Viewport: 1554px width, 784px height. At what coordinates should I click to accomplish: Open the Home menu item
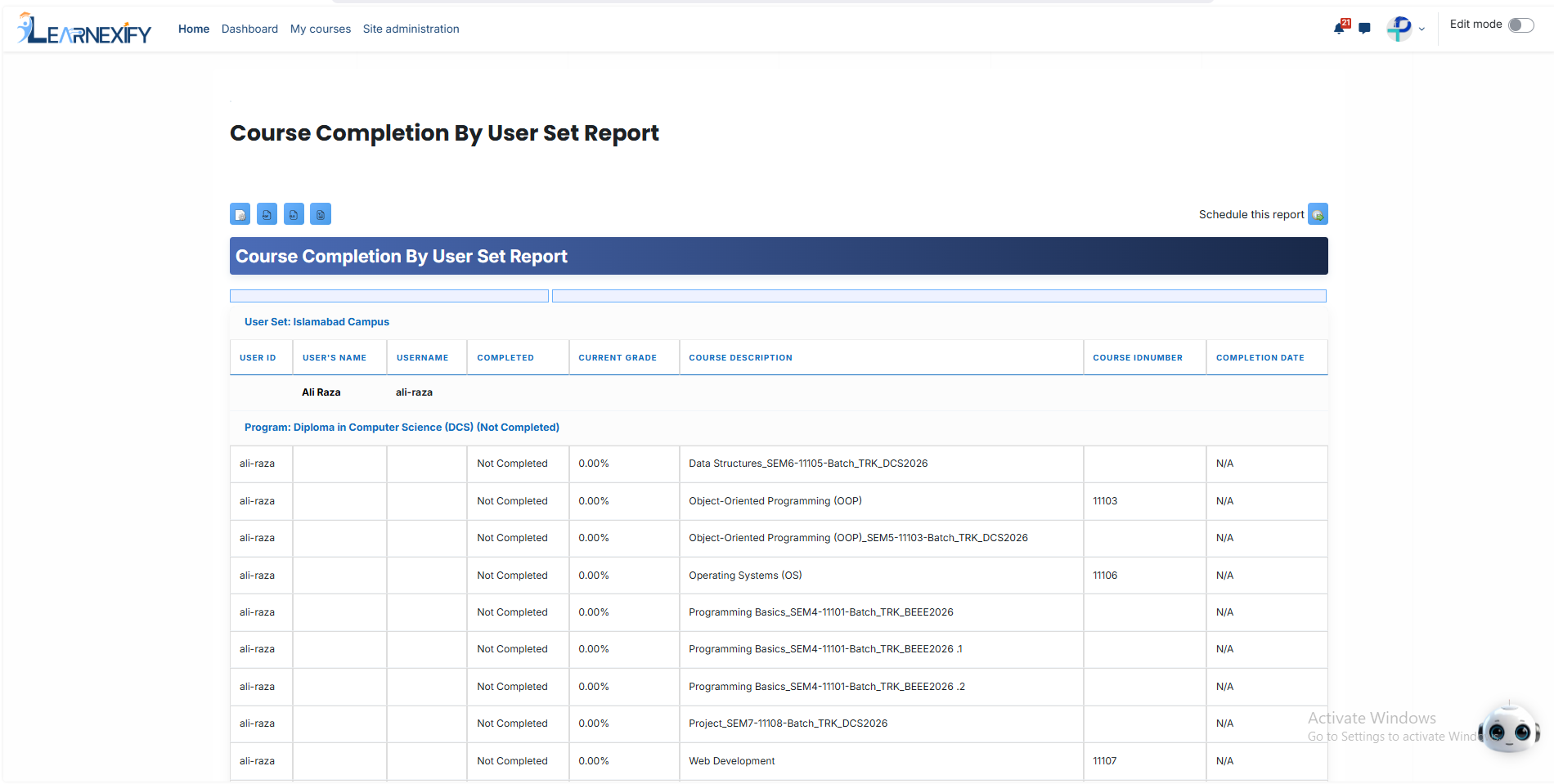click(x=194, y=29)
